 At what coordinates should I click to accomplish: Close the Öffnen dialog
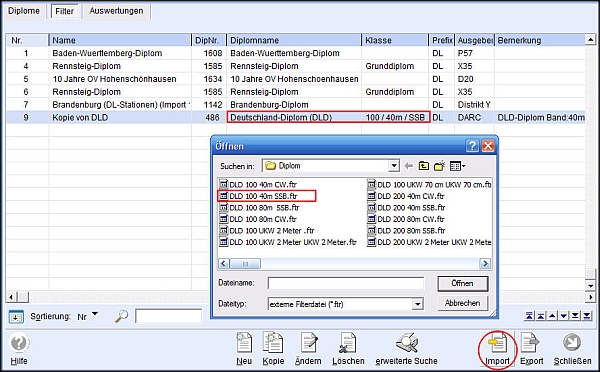[488, 146]
